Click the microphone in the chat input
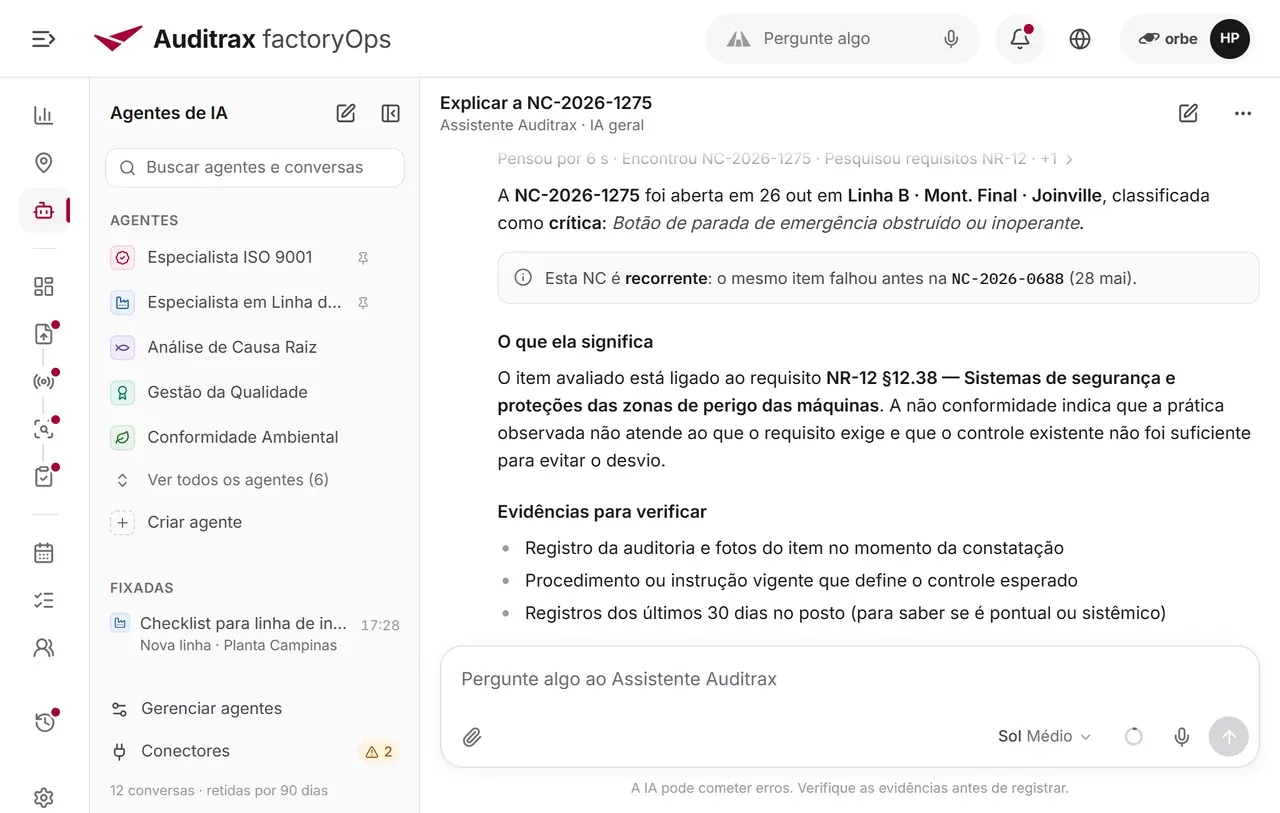The image size is (1280, 813). pos(1182,737)
